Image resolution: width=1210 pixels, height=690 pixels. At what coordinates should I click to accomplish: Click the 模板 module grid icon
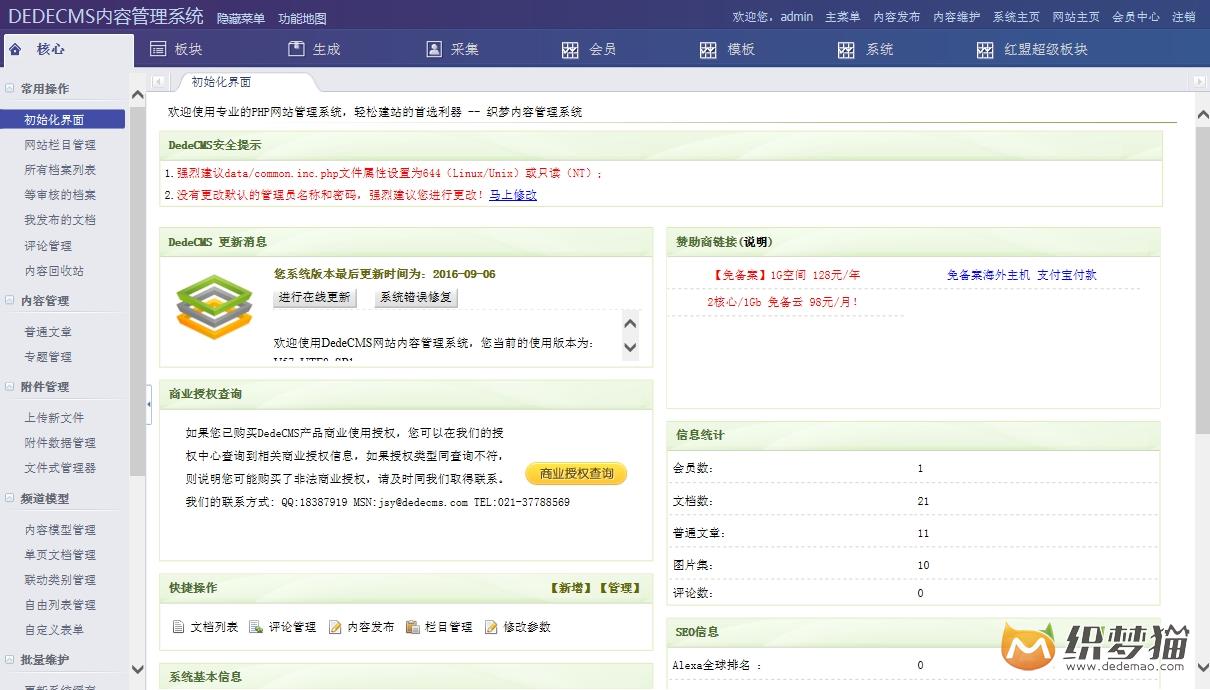tap(709, 49)
